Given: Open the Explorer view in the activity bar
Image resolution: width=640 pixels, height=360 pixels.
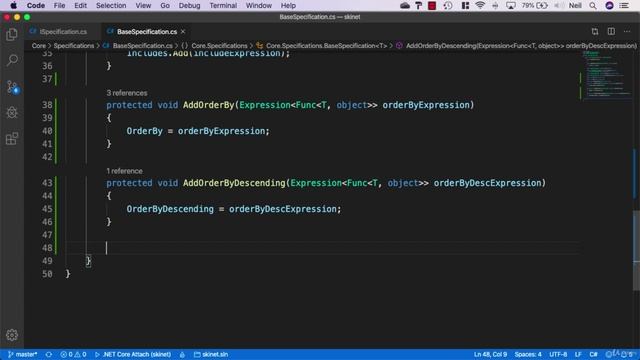Looking at the screenshot, I should (x=12, y=35).
